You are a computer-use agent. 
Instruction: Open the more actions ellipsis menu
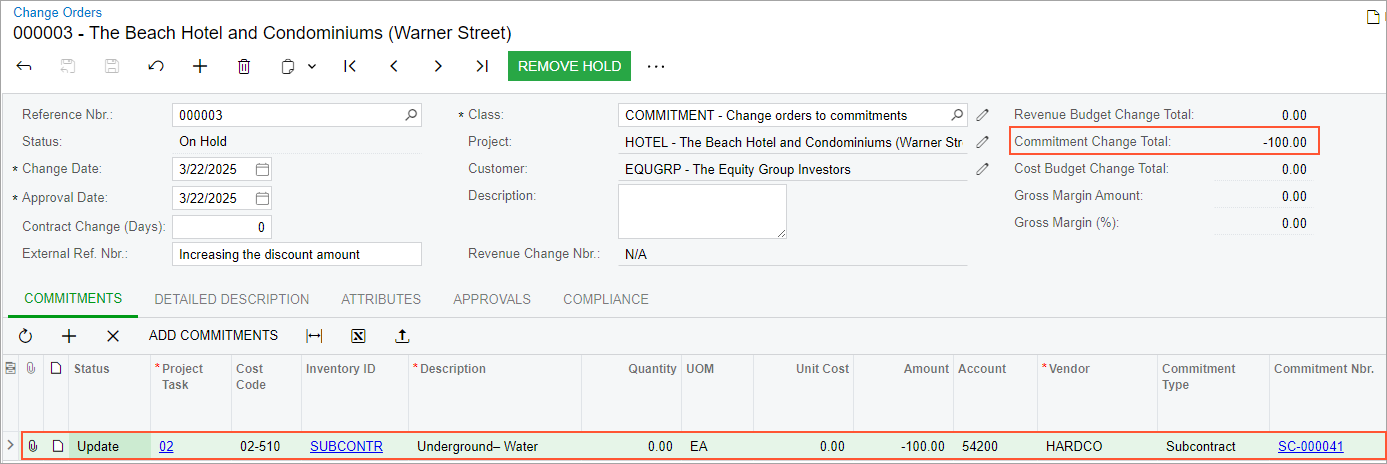point(656,66)
